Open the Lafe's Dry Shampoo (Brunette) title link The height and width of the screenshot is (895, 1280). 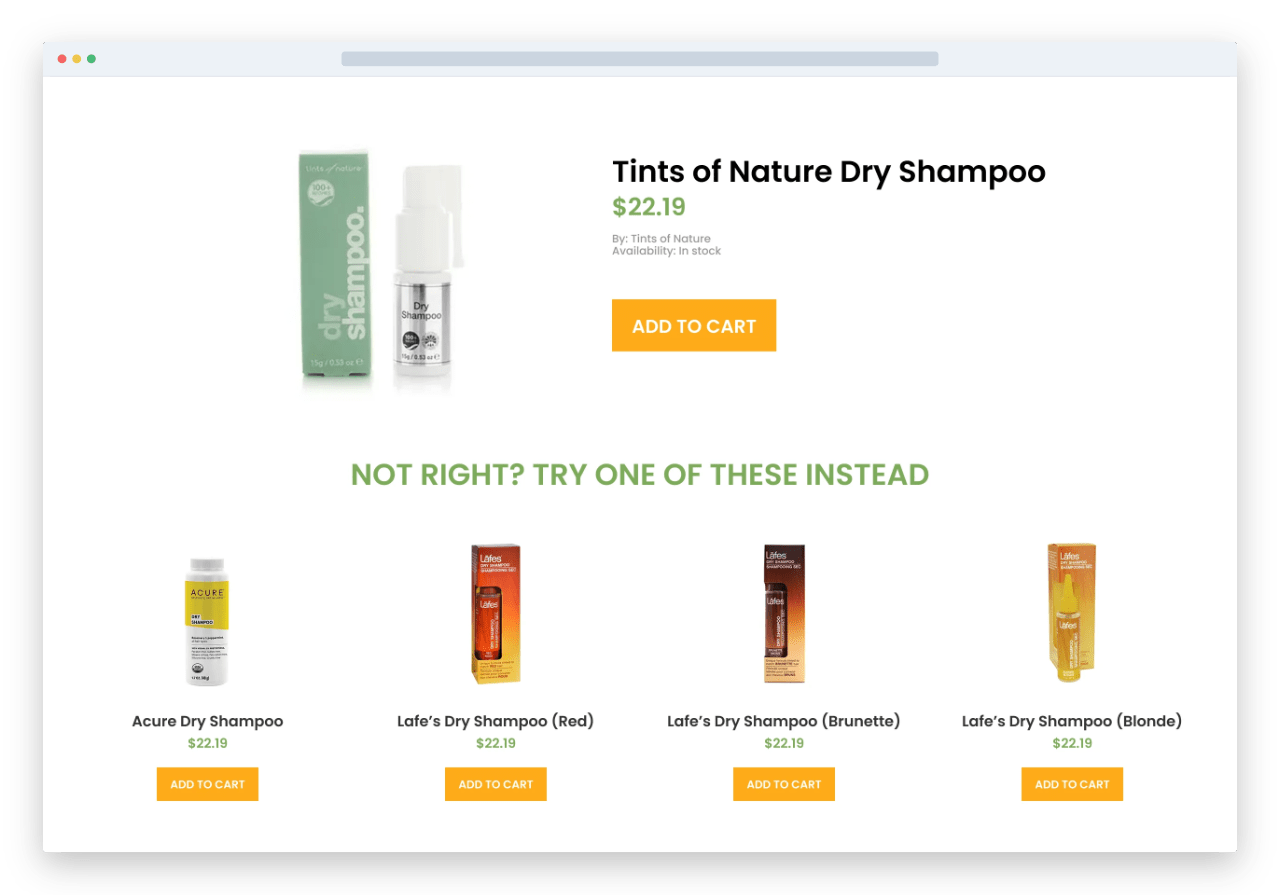click(x=784, y=721)
